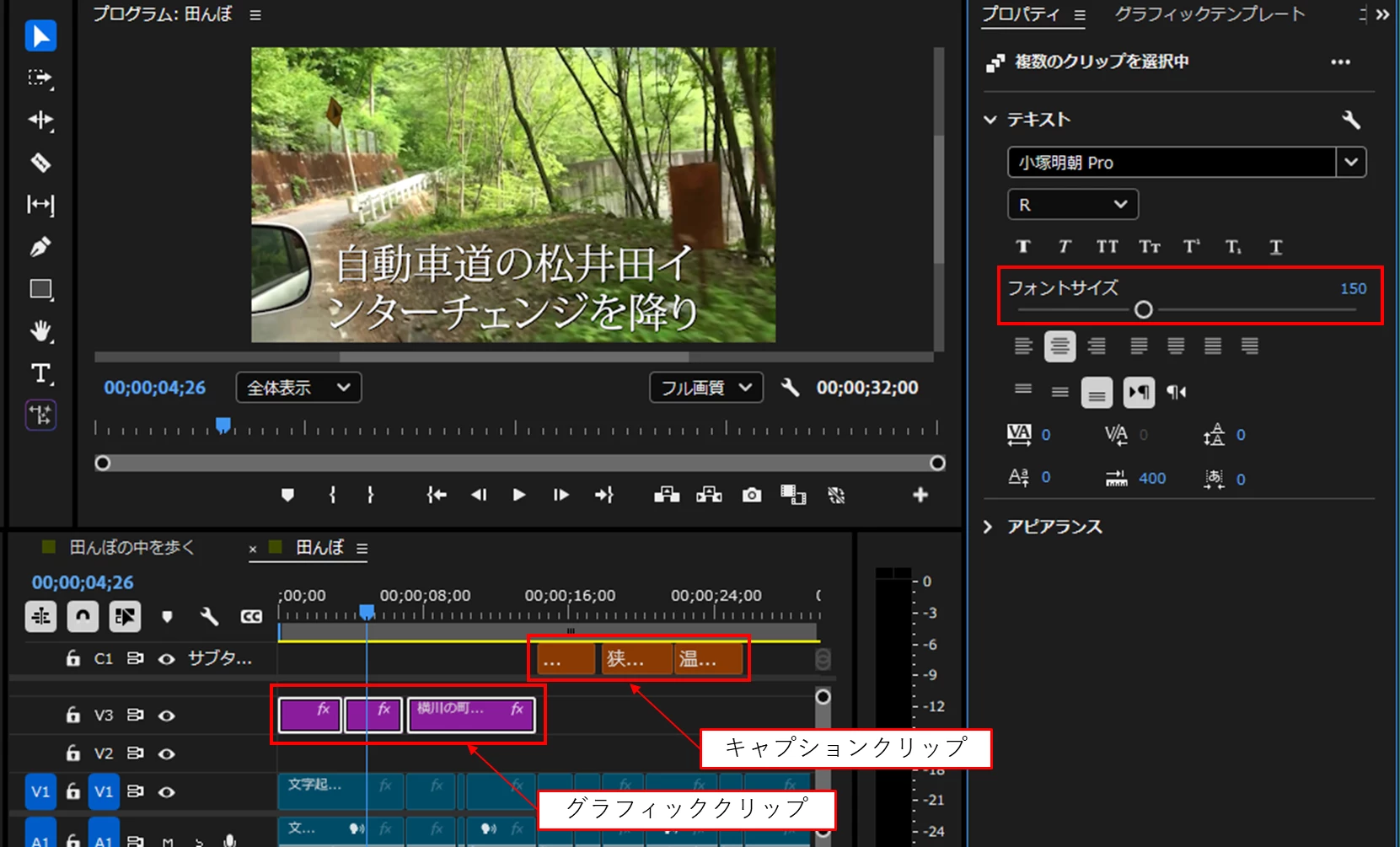Select the Type tool

coord(40,373)
